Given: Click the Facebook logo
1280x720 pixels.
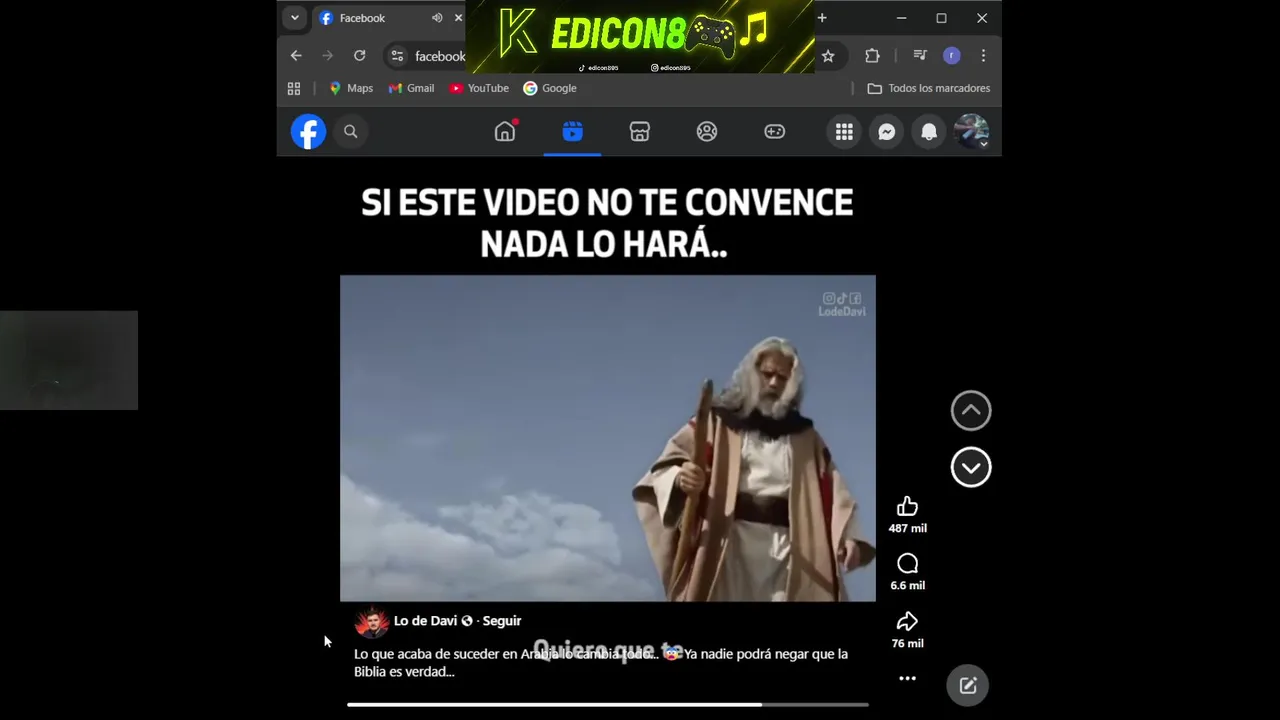Looking at the screenshot, I should pos(308,131).
